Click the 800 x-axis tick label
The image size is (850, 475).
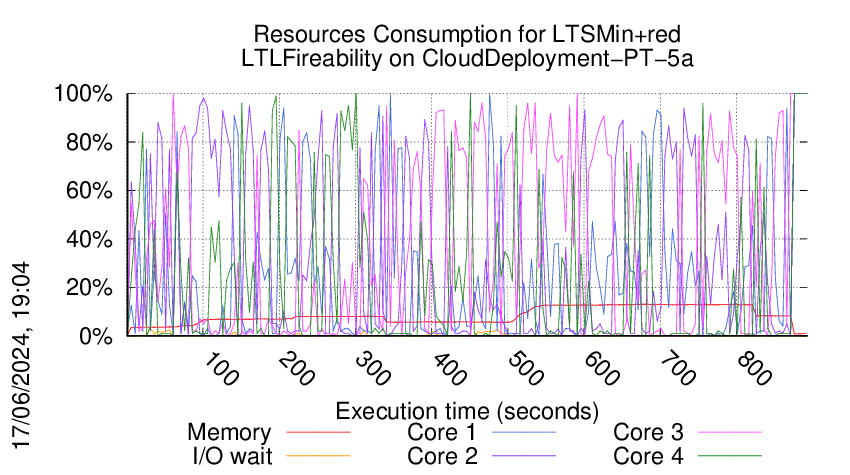(755, 369)
